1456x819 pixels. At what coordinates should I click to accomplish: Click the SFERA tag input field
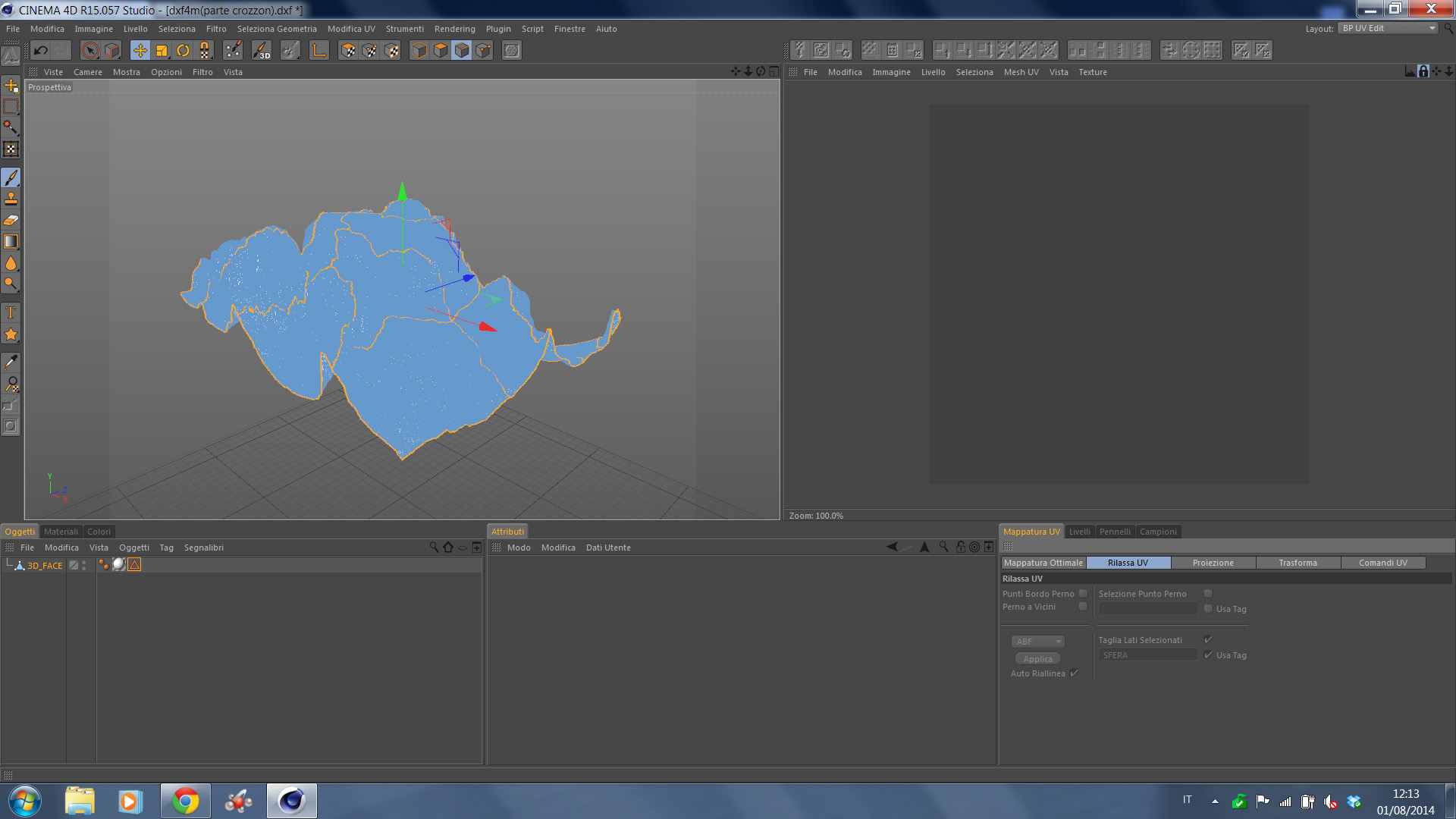[x=1147, y=655]
